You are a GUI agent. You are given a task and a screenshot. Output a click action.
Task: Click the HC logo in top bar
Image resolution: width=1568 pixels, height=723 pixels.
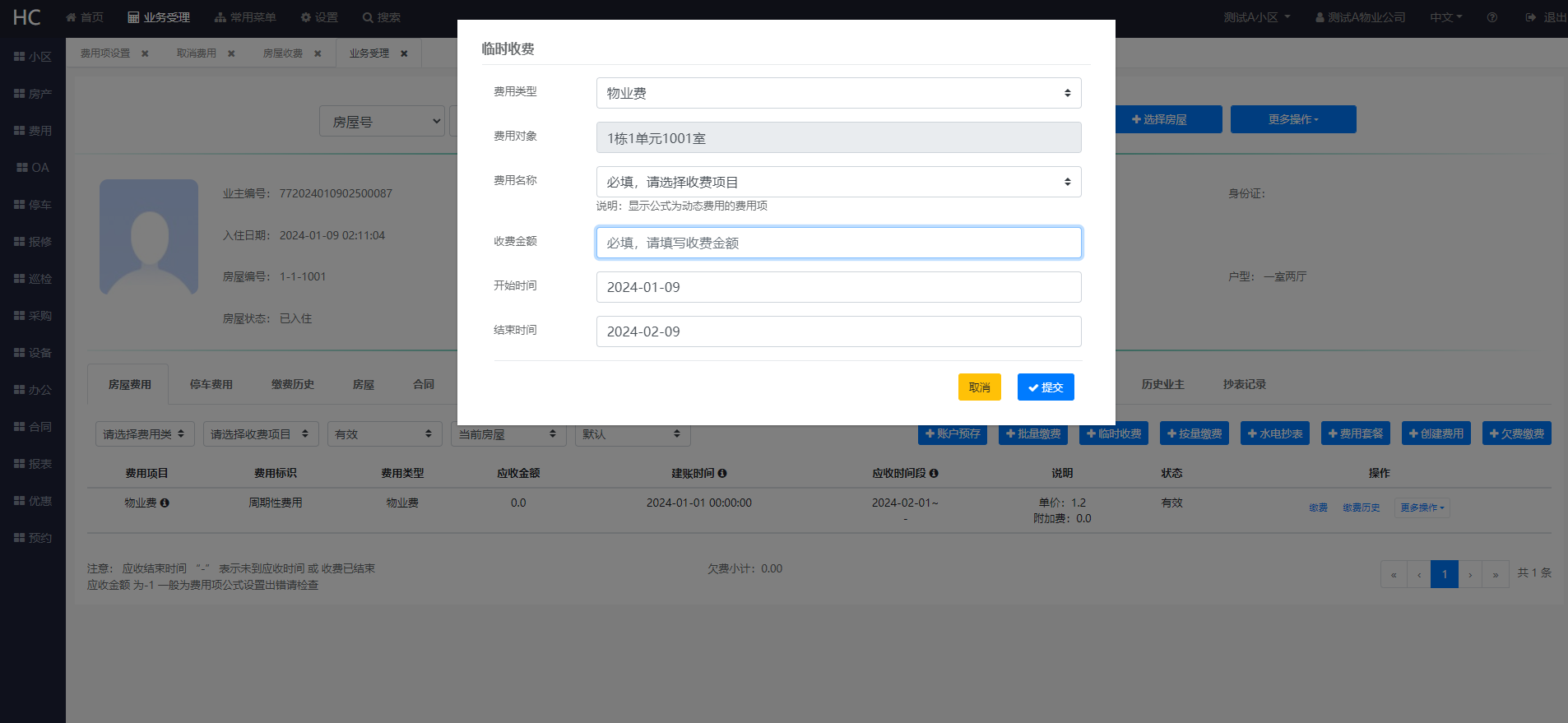pyautogui.click(x=26, y=17)
